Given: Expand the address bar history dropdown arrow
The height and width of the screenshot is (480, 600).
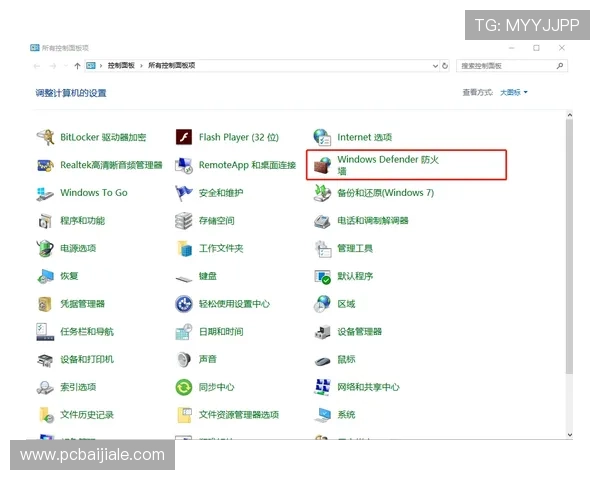Looking at the screenshot, I should click(435, 66).
